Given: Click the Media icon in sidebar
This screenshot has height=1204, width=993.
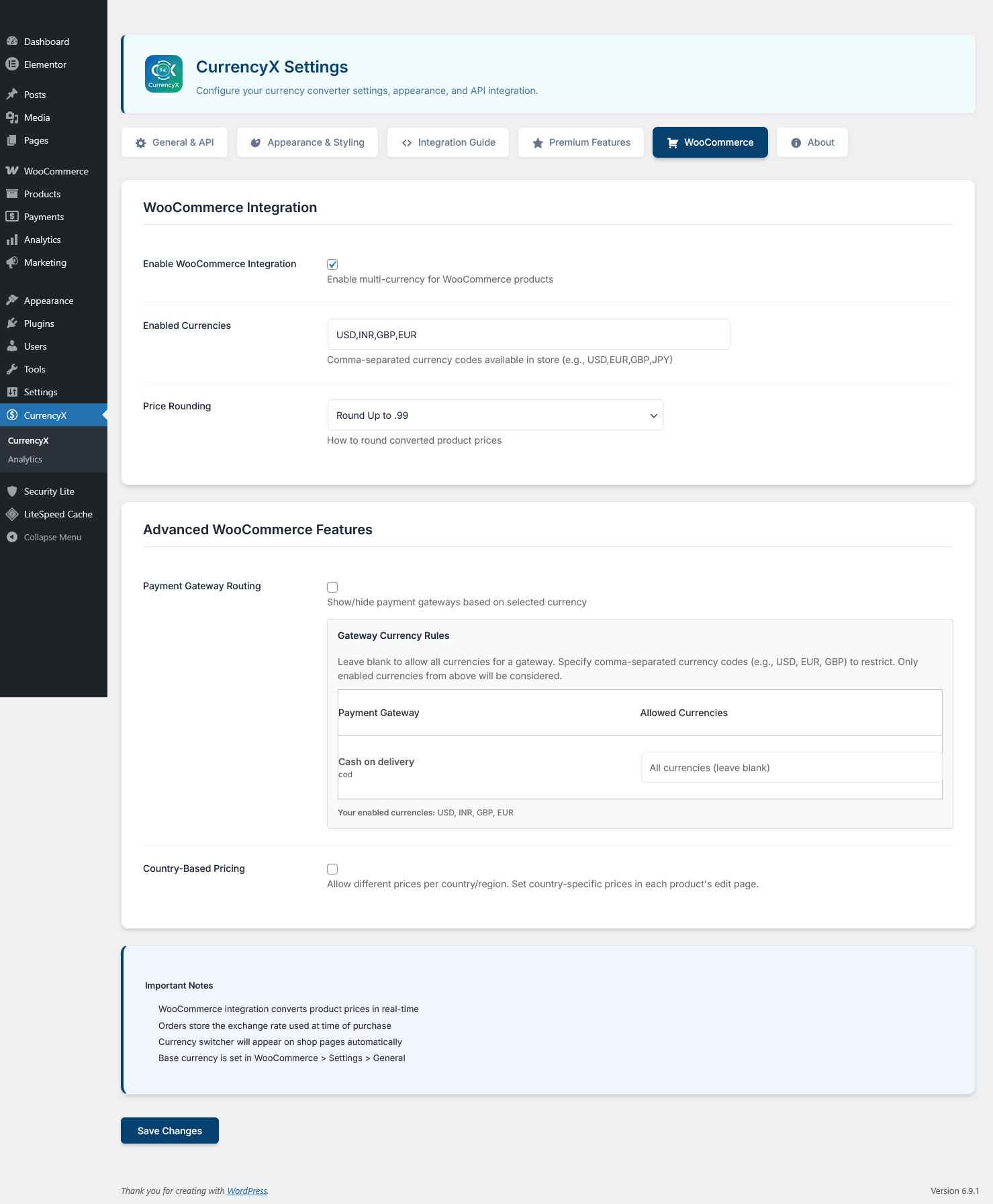Looking at the screenshot, I should pos(12,117).
